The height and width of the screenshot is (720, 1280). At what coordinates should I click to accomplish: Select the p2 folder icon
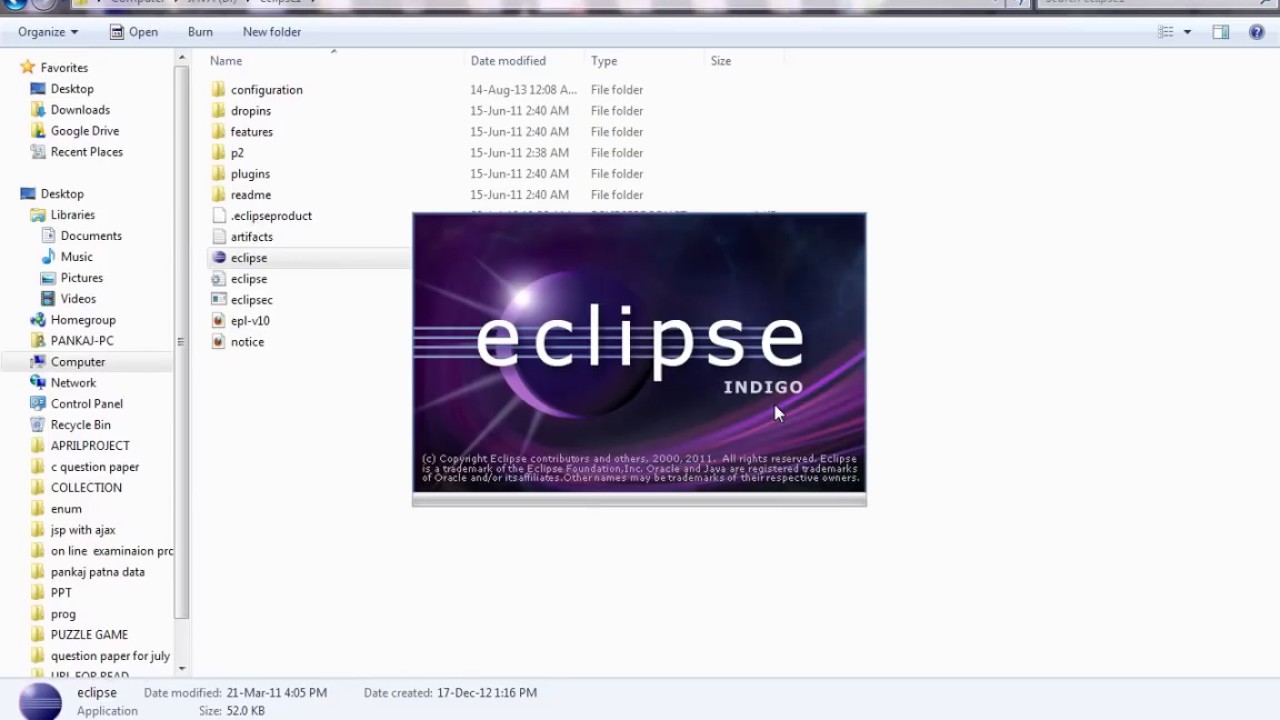coord(220,152)
